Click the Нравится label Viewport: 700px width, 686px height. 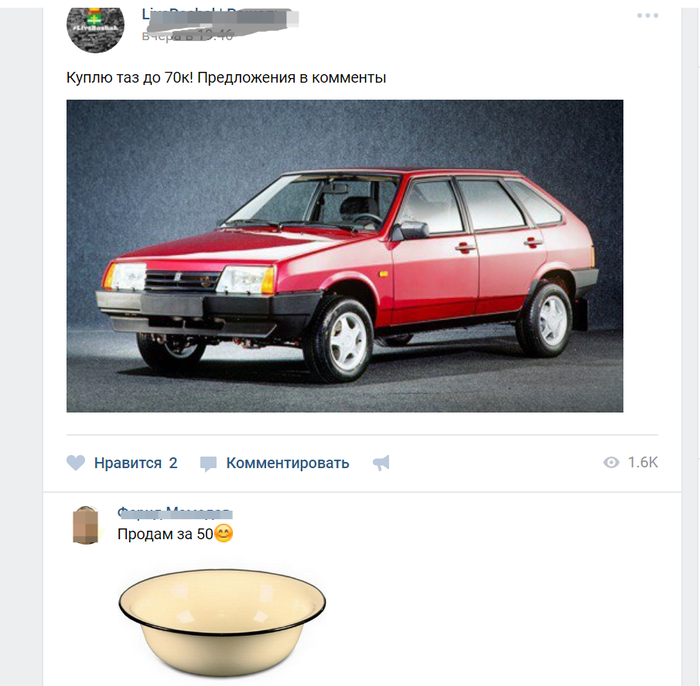[128, 463]
